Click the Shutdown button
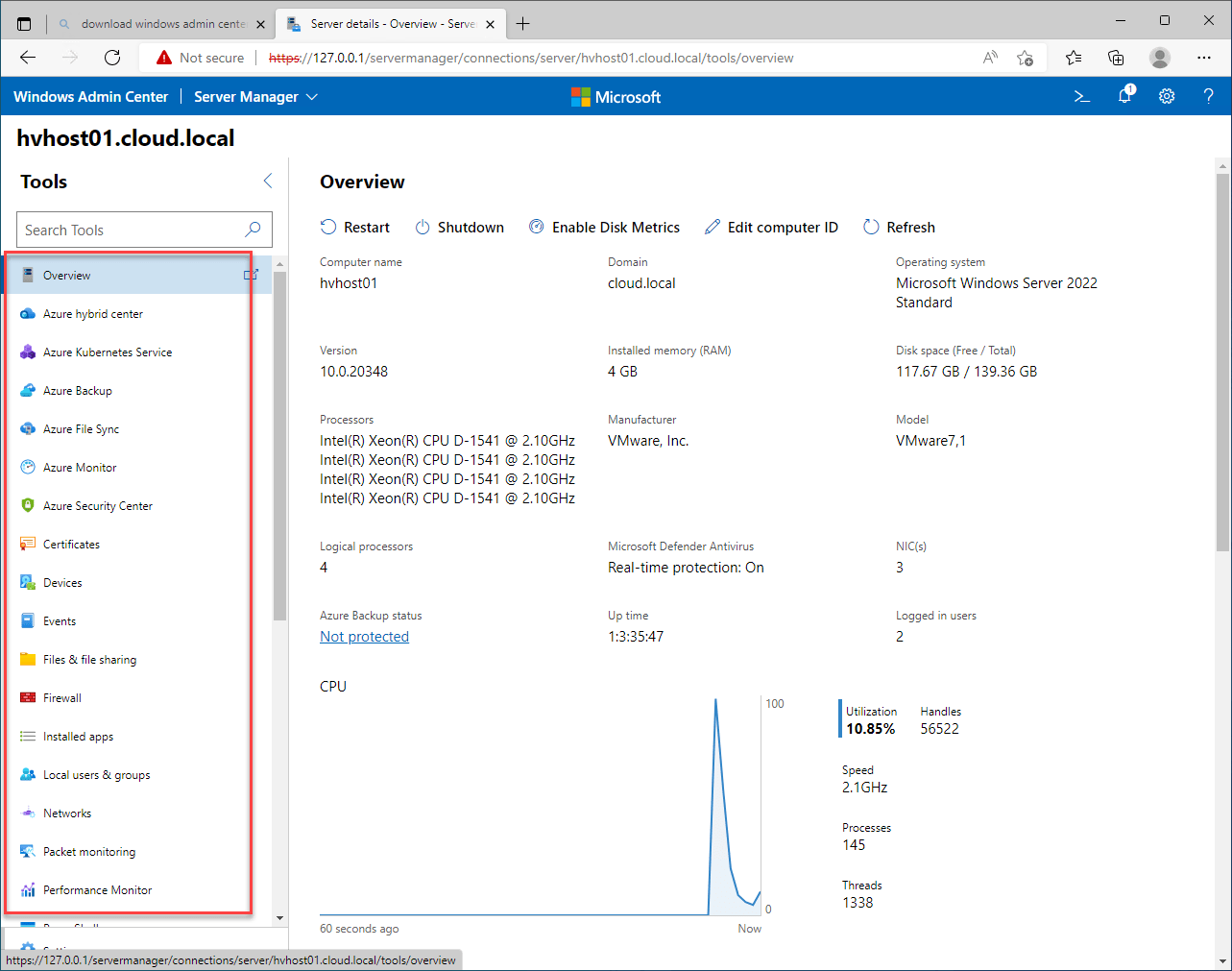1232x971 pixels. point(459,228)
